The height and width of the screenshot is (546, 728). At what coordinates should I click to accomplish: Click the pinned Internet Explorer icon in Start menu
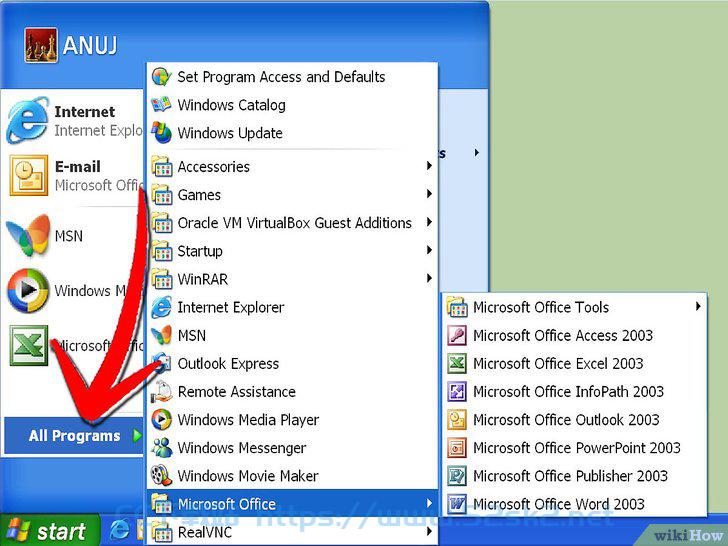pos(28,121)
